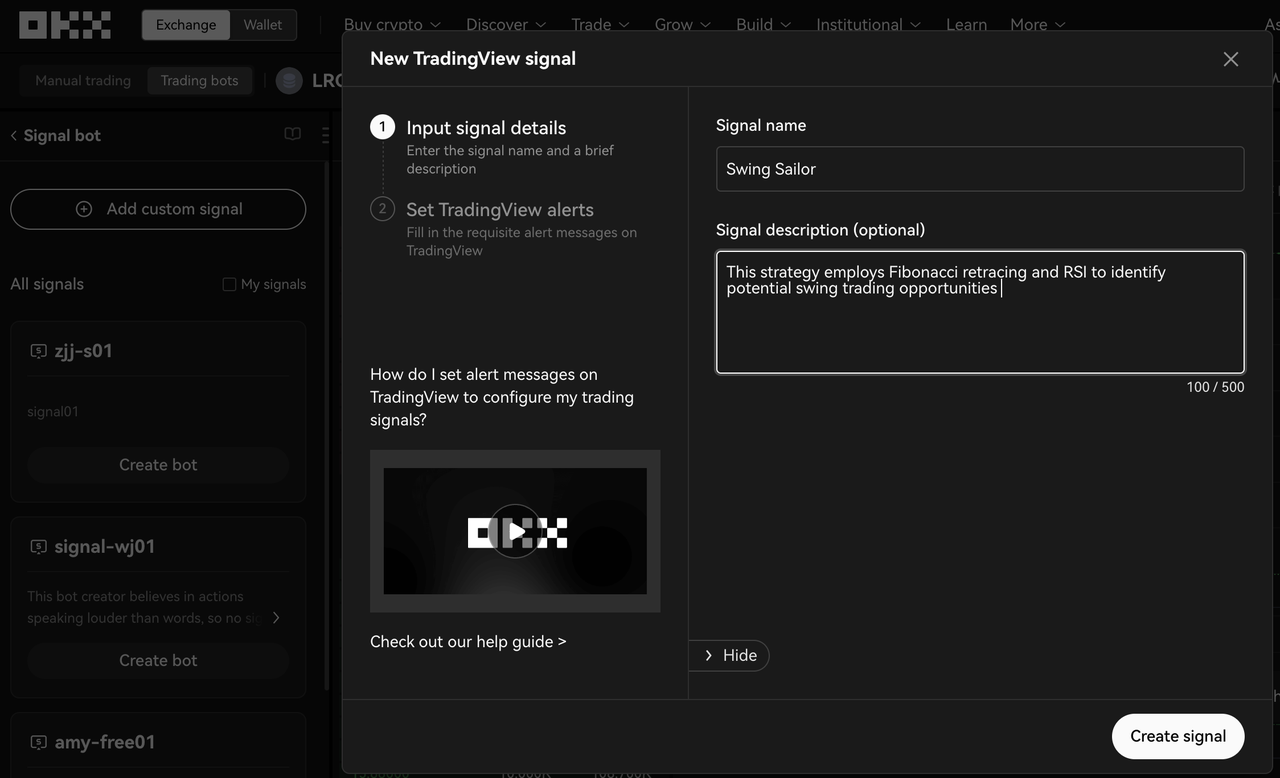
Task: Click the signal icon on the amy-free01 card
Action: click(x=38, y=742)
